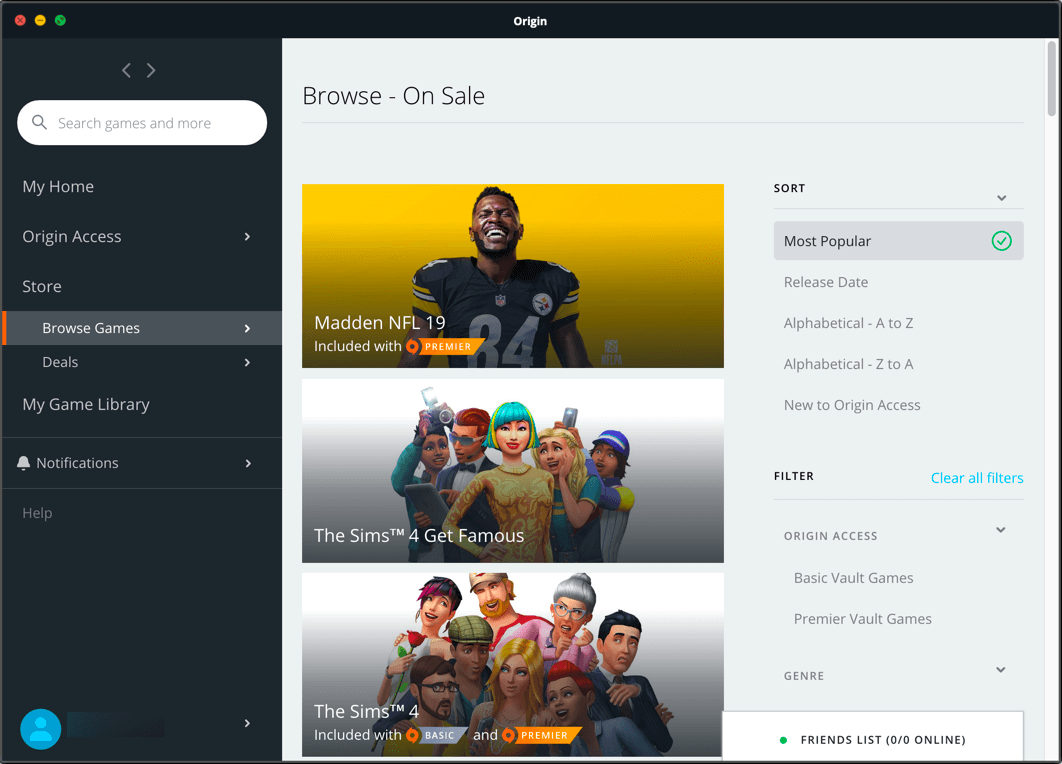Click the back navigation arrow

coord(126,70)
